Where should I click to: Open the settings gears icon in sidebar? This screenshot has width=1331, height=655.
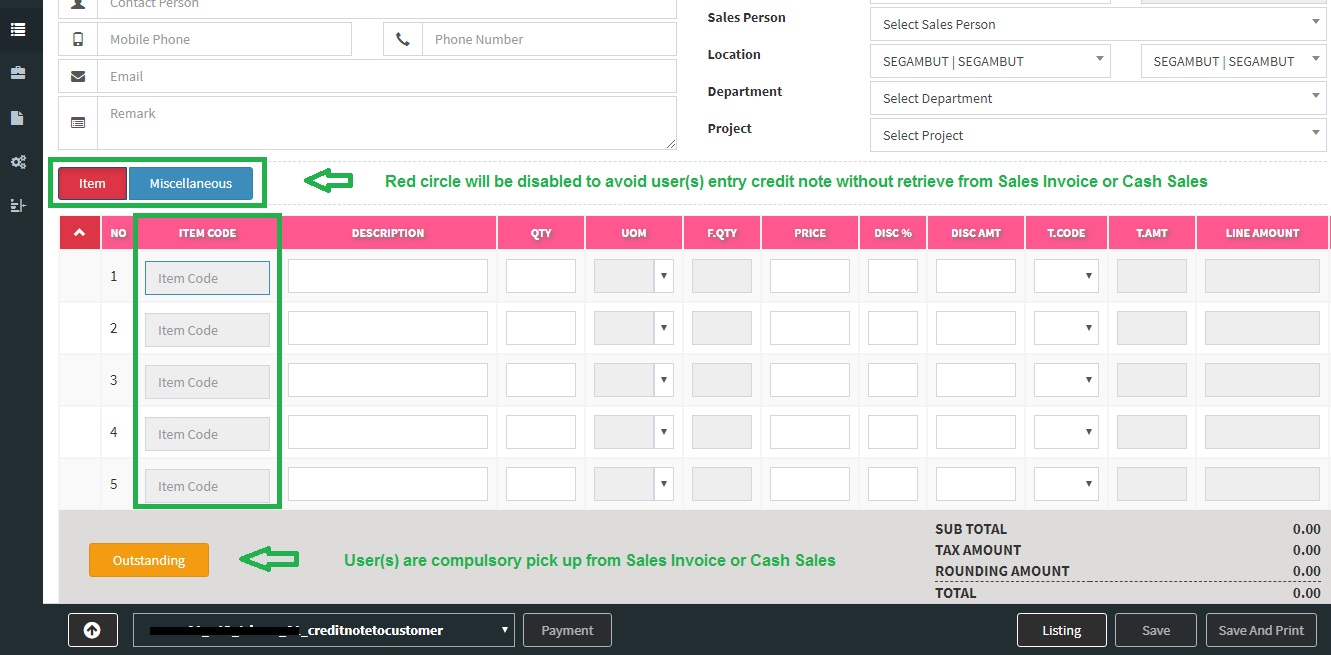[18, 162]
